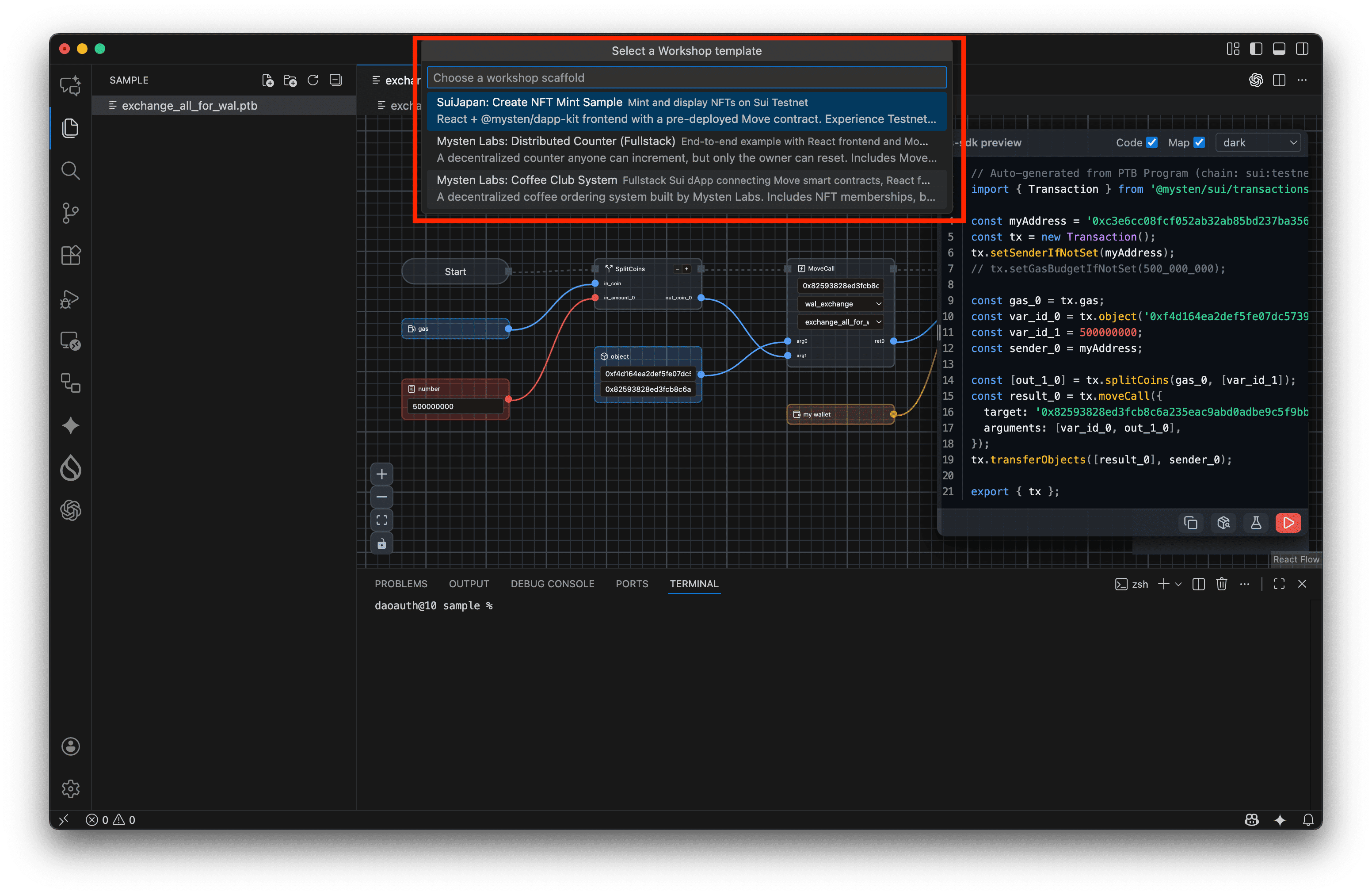
Task: Open the Source Control sidebar icon
Action: [70, 213]
